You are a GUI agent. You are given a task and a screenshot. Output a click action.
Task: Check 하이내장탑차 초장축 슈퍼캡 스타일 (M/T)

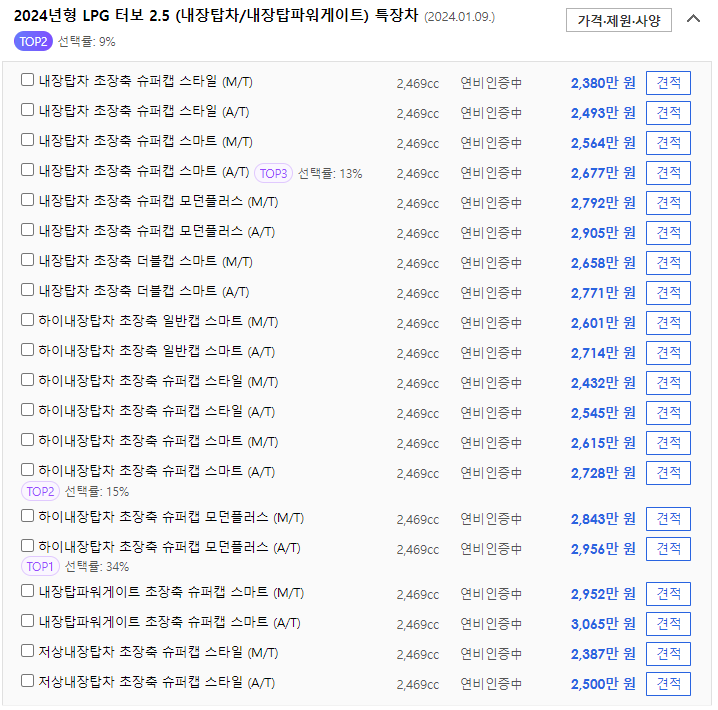pyautogui.click(x=27, y=379)
